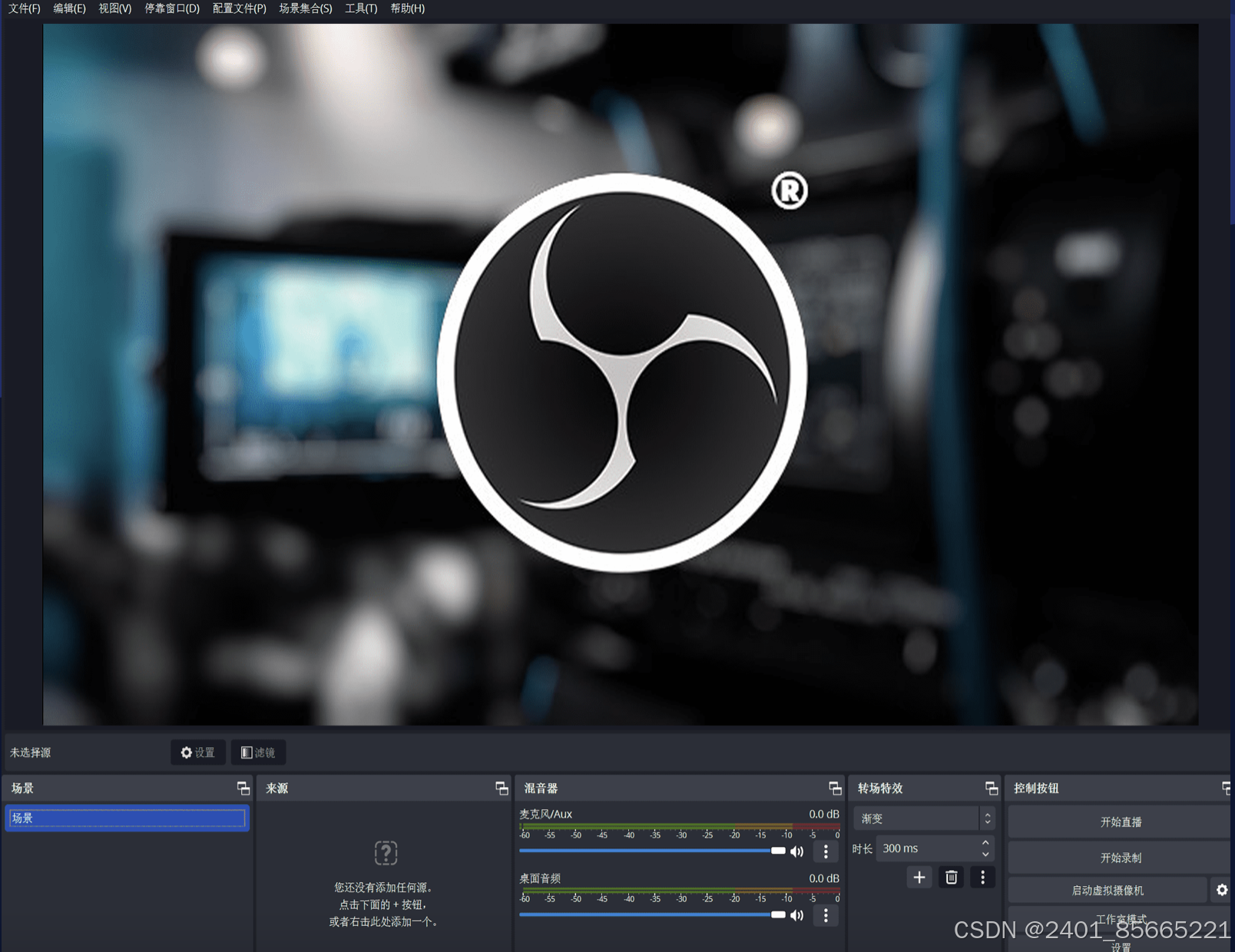Mute the 桌面音频 audio channel
Viewport: 1235px width, 952px height.
tap(797, 915)
